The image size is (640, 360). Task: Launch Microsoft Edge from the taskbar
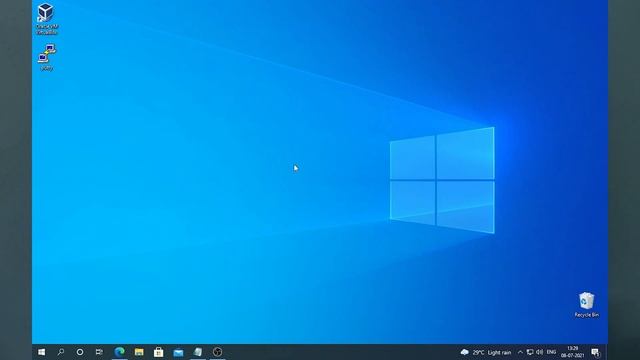[x=120, y=352]
